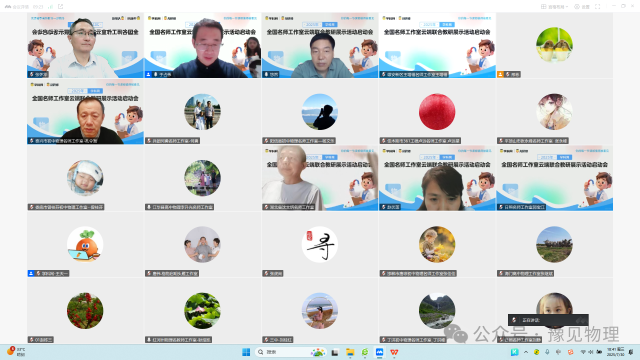Click the taskbar search box
The image size is (640, 360).
coord(291,352)
